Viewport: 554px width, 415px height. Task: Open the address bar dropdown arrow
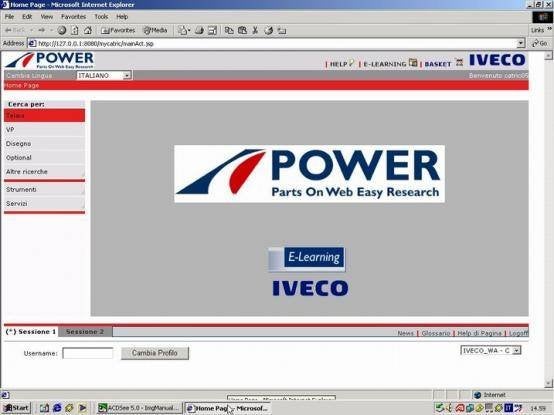[x=520, y=43]
